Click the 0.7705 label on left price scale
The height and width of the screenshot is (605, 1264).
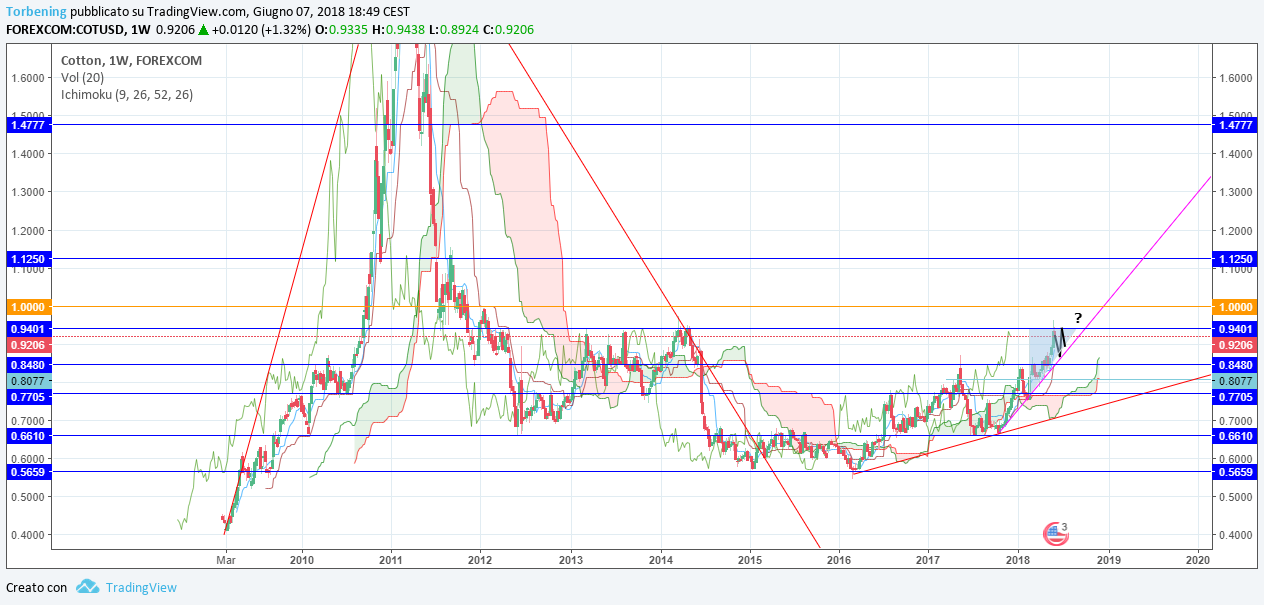coord(28,397)
